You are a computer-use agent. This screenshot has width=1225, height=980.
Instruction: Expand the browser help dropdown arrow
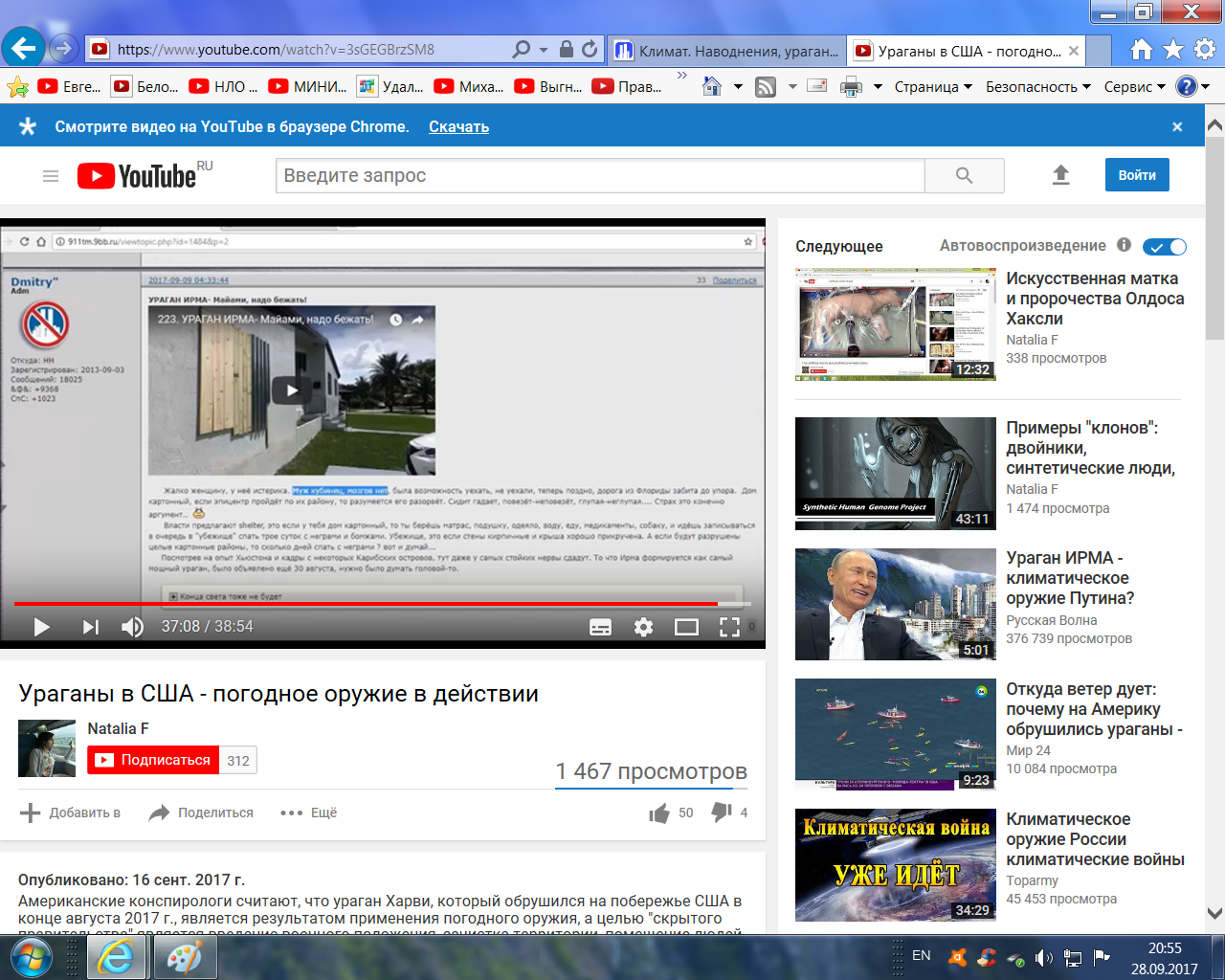point(1206,87)
